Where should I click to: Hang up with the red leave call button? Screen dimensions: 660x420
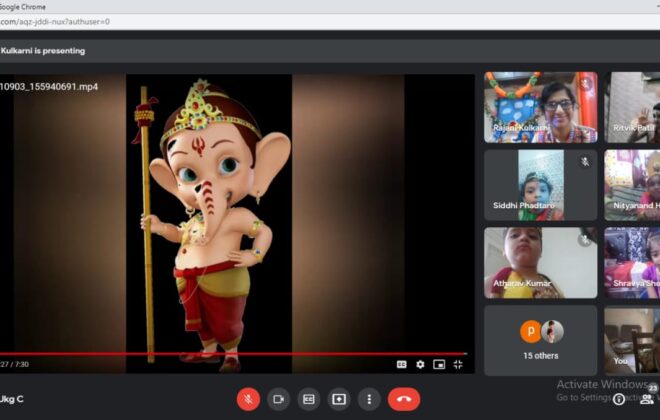(404, 399)
